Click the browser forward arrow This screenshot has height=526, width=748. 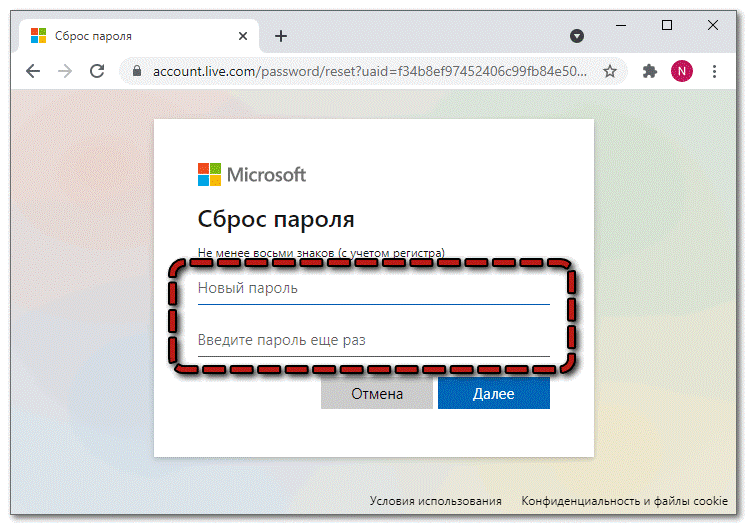coord(65,72)
